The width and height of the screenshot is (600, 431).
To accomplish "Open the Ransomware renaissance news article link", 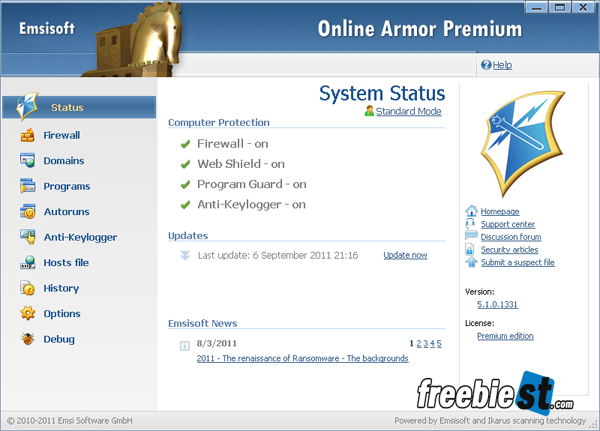I will [x=302, y=358].
